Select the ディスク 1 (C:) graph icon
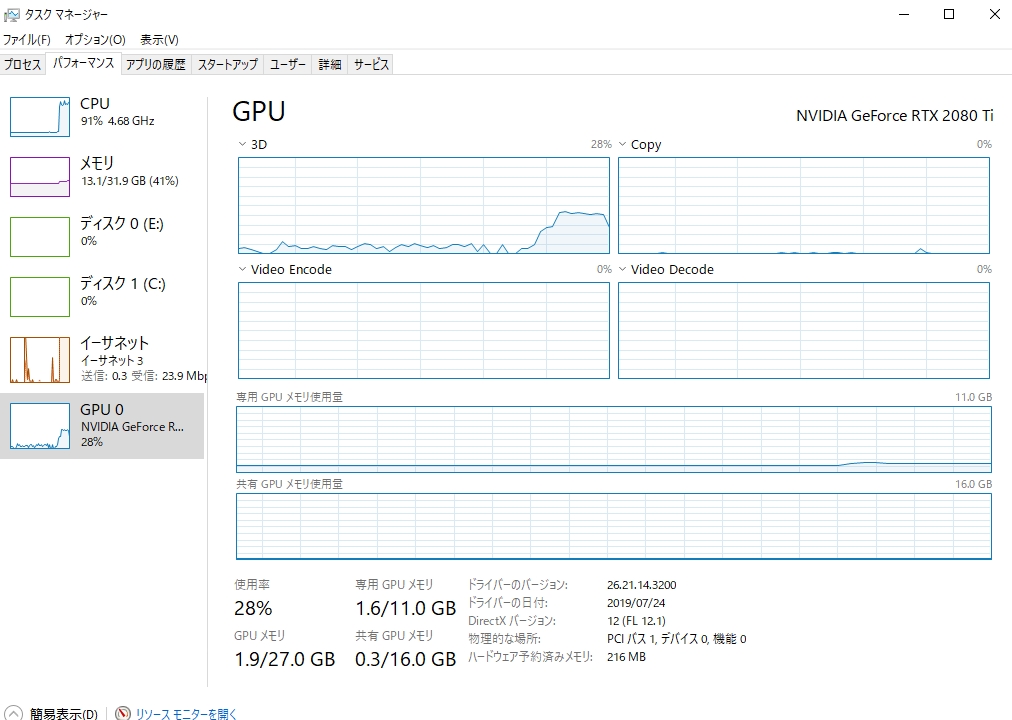Viewport: 1012px width, 720px height. (x=40, y=296)
